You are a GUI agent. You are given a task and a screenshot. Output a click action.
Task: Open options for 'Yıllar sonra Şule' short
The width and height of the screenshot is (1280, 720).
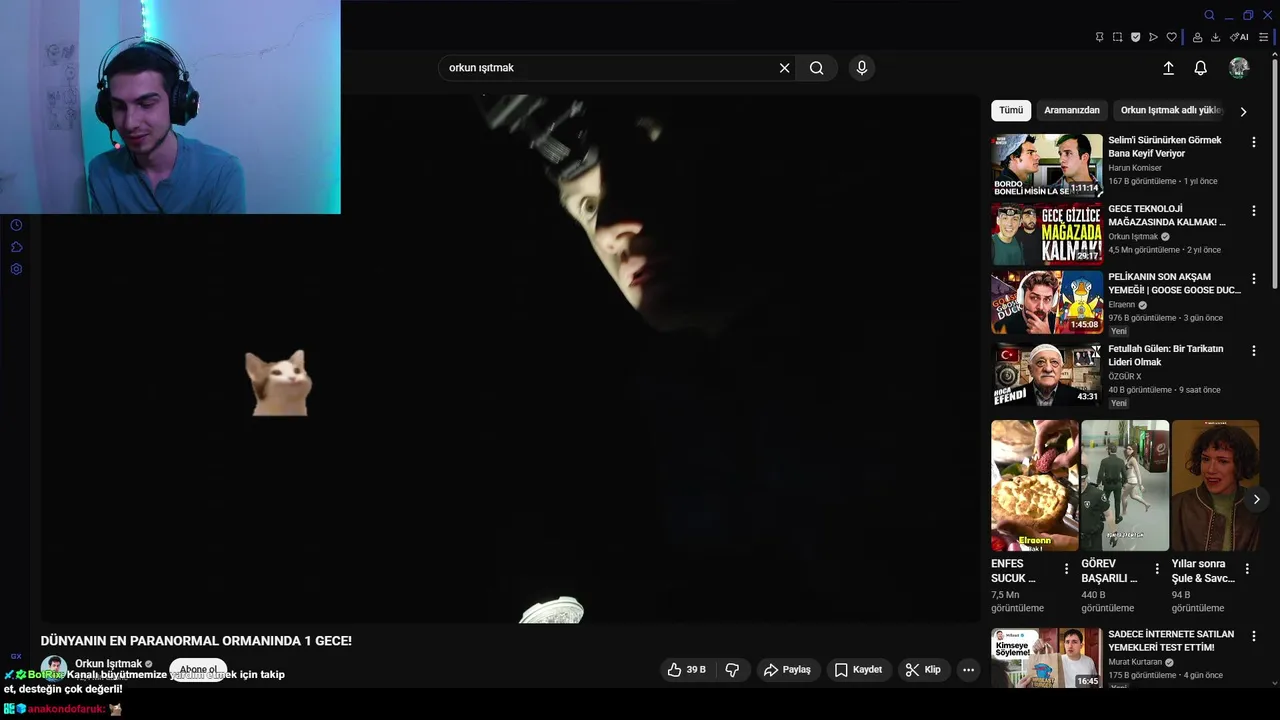coord(1246,568)
